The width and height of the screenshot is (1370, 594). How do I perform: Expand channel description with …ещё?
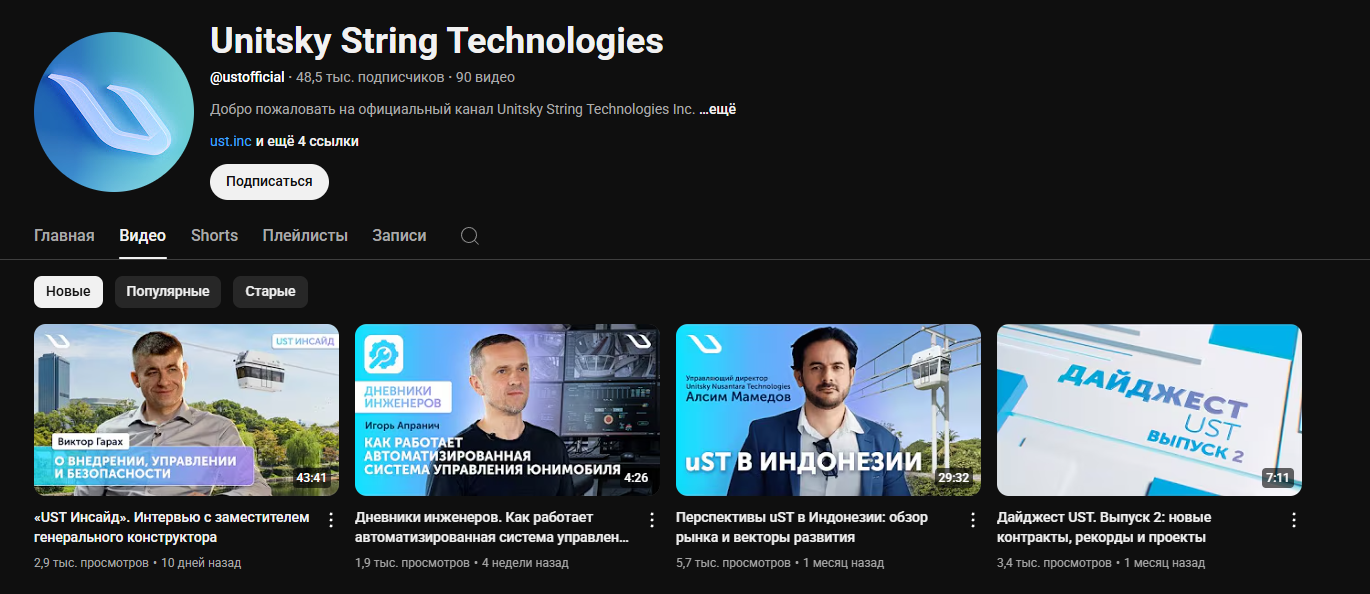tap(717, 109)
